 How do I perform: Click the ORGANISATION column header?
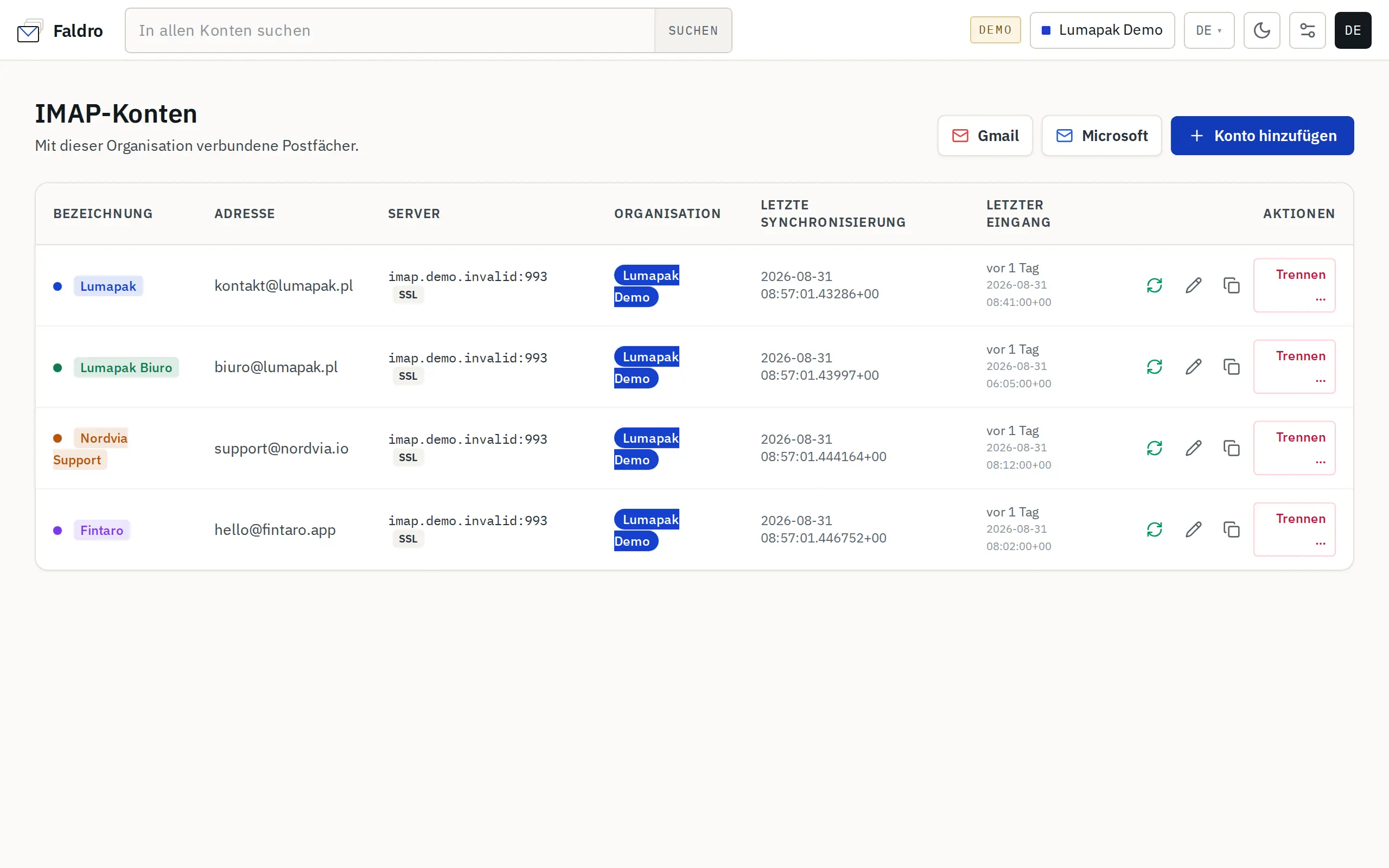pos(667,214)
